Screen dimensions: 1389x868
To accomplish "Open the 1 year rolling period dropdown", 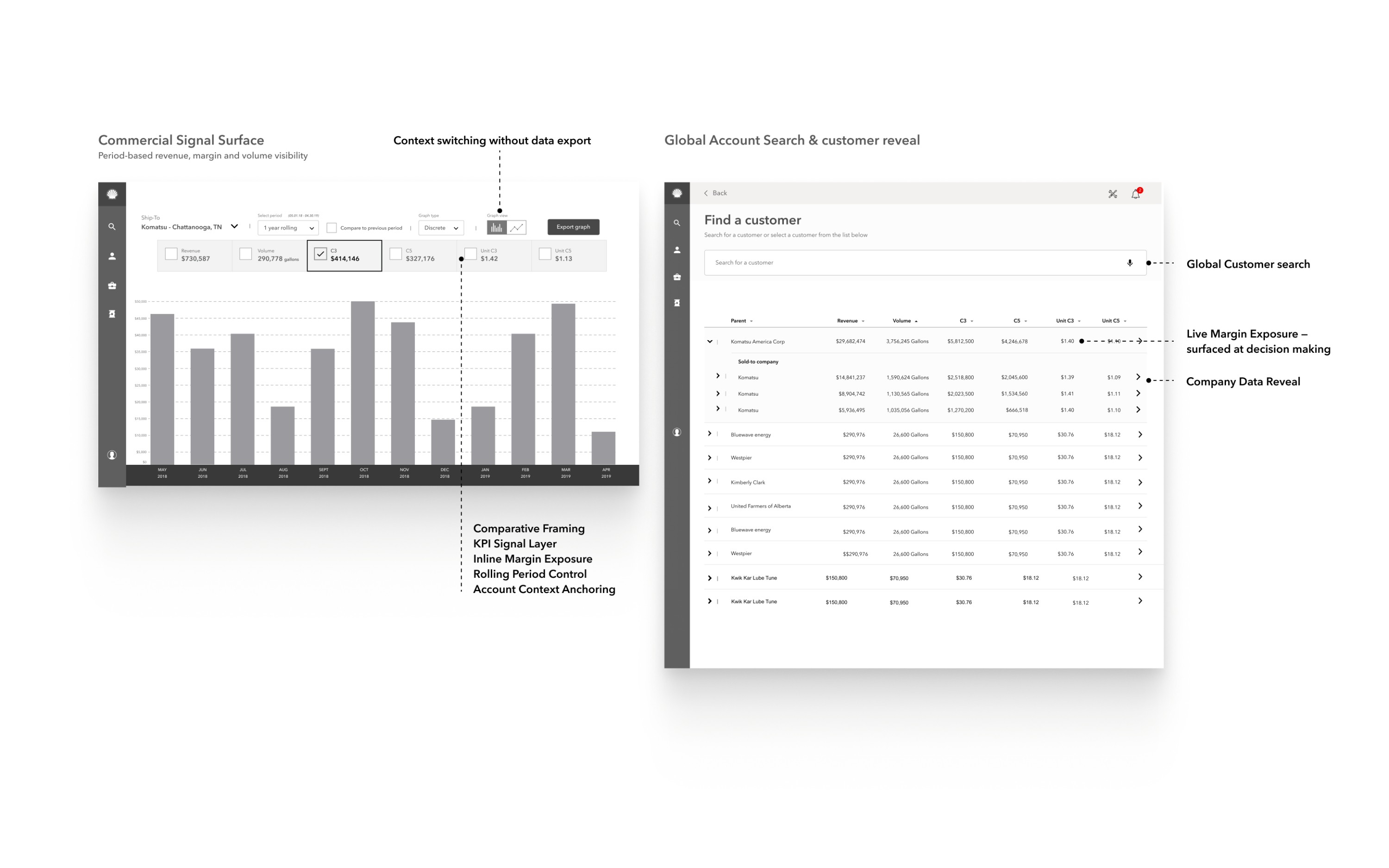I will [x=288, y=228].
